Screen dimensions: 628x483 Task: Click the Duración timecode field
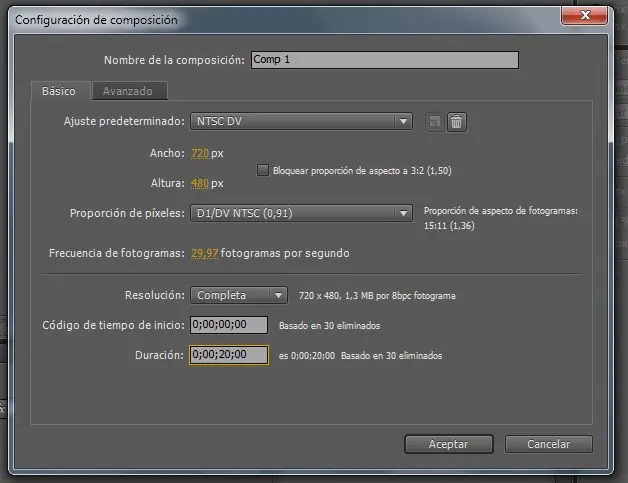229,355
